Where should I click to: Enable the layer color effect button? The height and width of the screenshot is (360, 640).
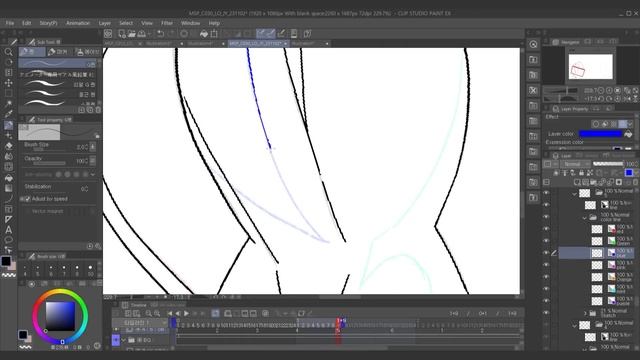pyautogui.click(x=623, y=124)
